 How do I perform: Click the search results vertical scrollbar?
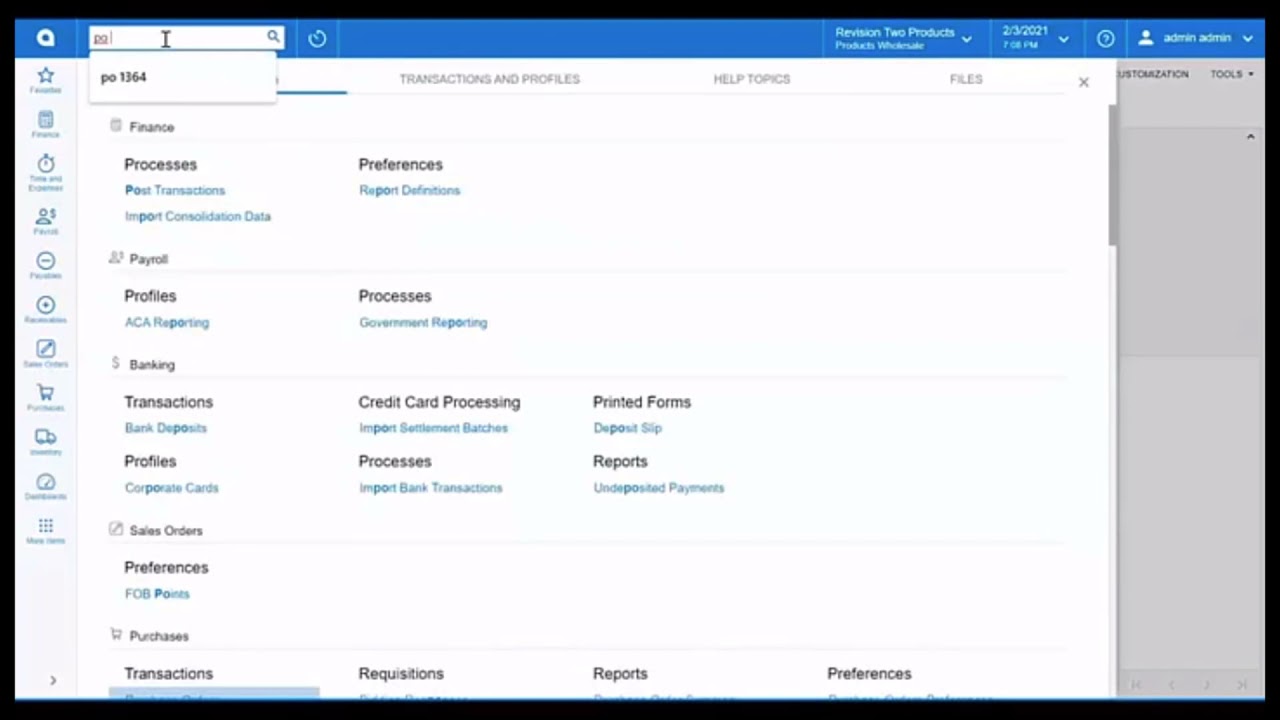[x=1112, y=174]
